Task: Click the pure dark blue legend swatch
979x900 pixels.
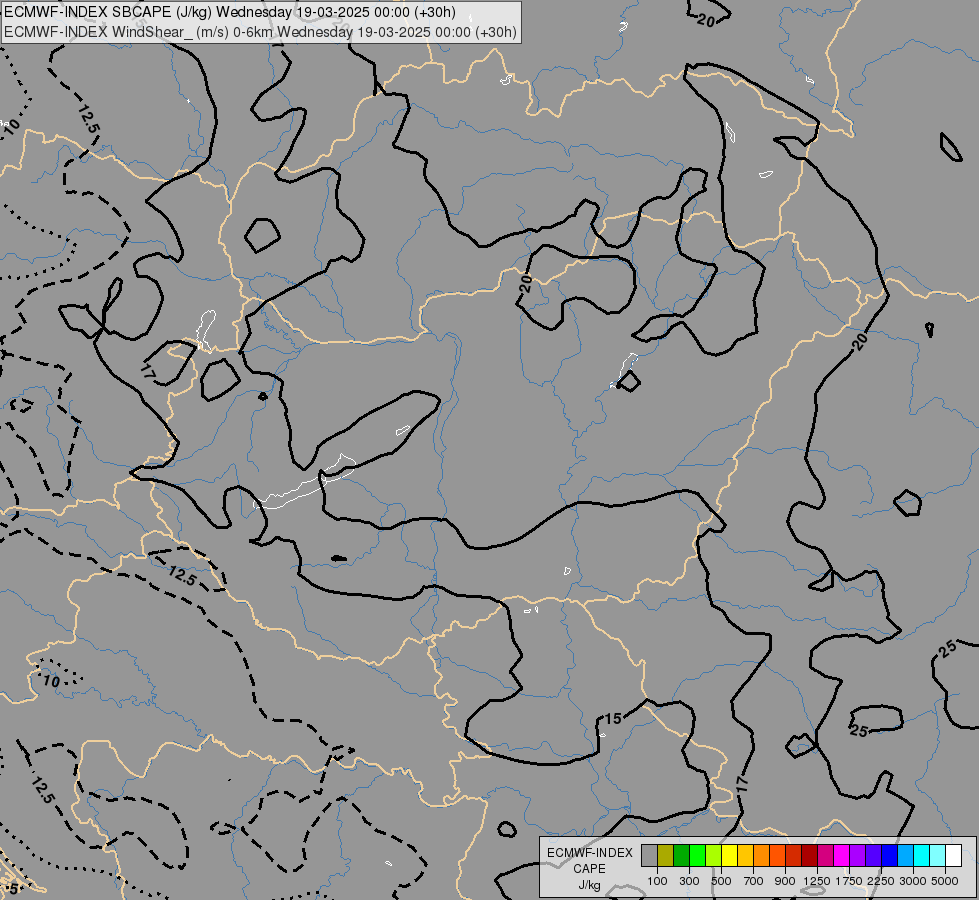Action: pyautogui.click(x=889, y=855)
